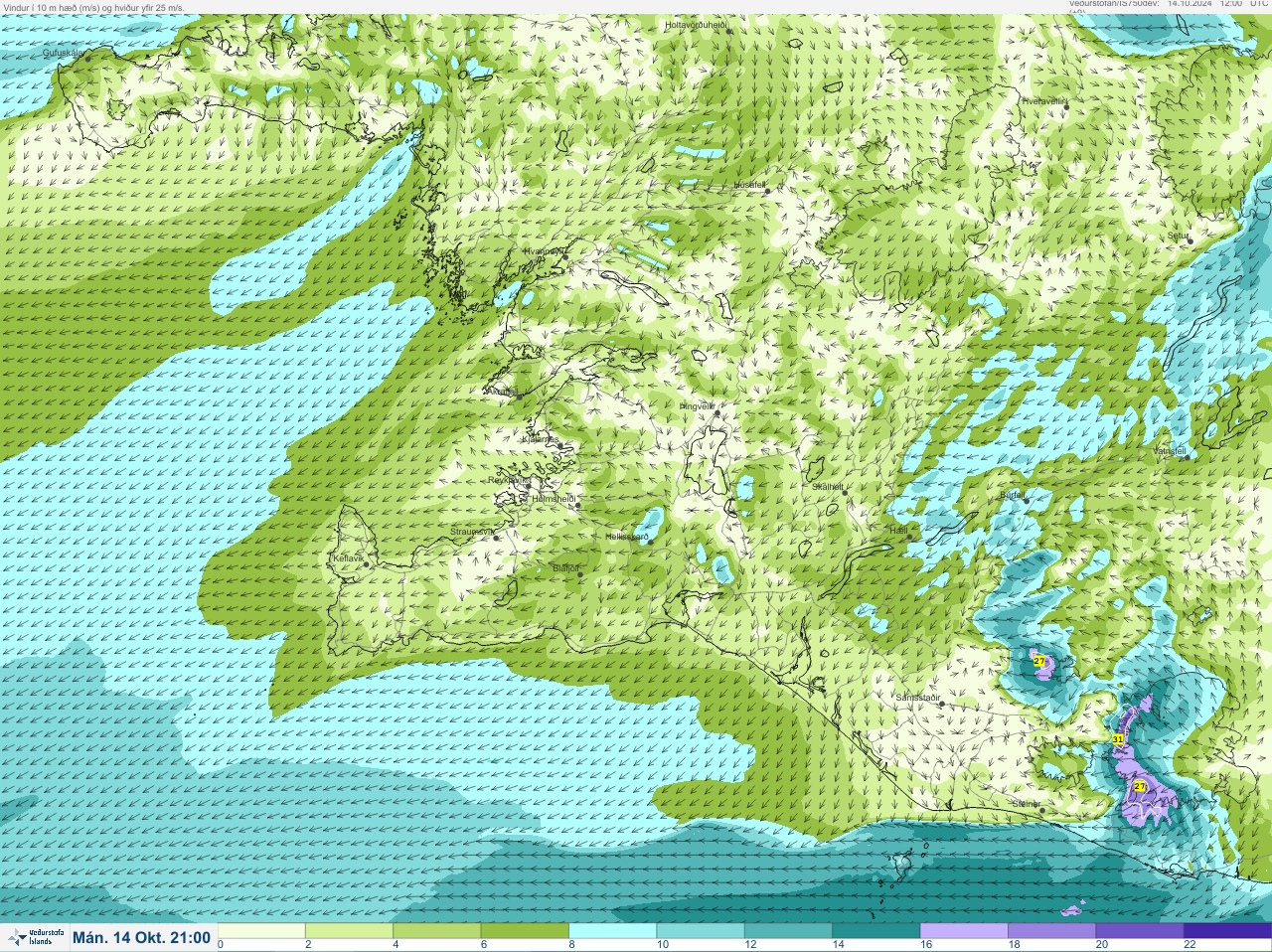Click the legend scale value 16
This screenshot has width=1272, height=952.
(925, 945)
